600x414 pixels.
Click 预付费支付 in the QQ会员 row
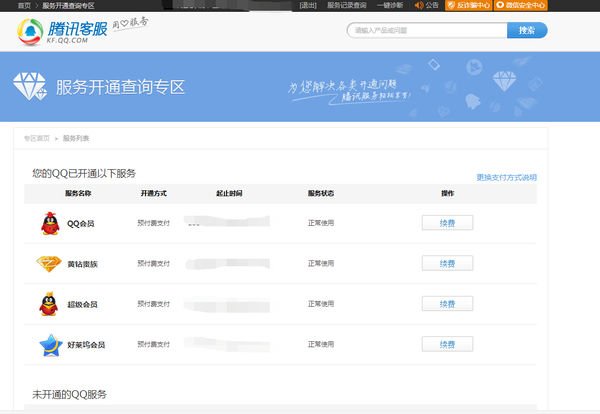153,223
